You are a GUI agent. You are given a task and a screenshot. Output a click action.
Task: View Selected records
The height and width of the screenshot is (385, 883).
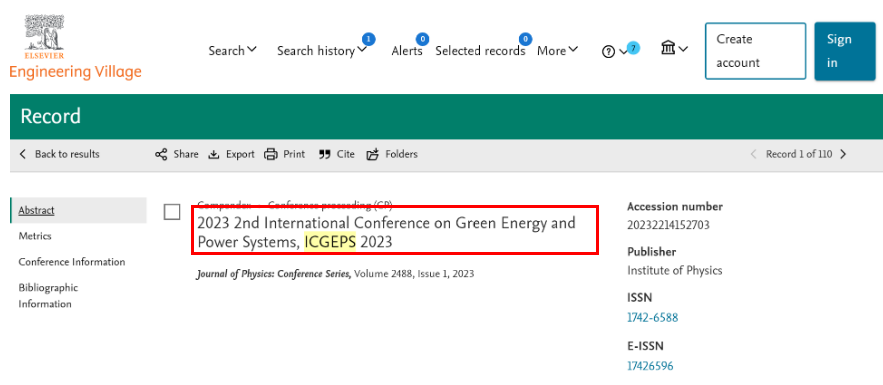point(480,51)
